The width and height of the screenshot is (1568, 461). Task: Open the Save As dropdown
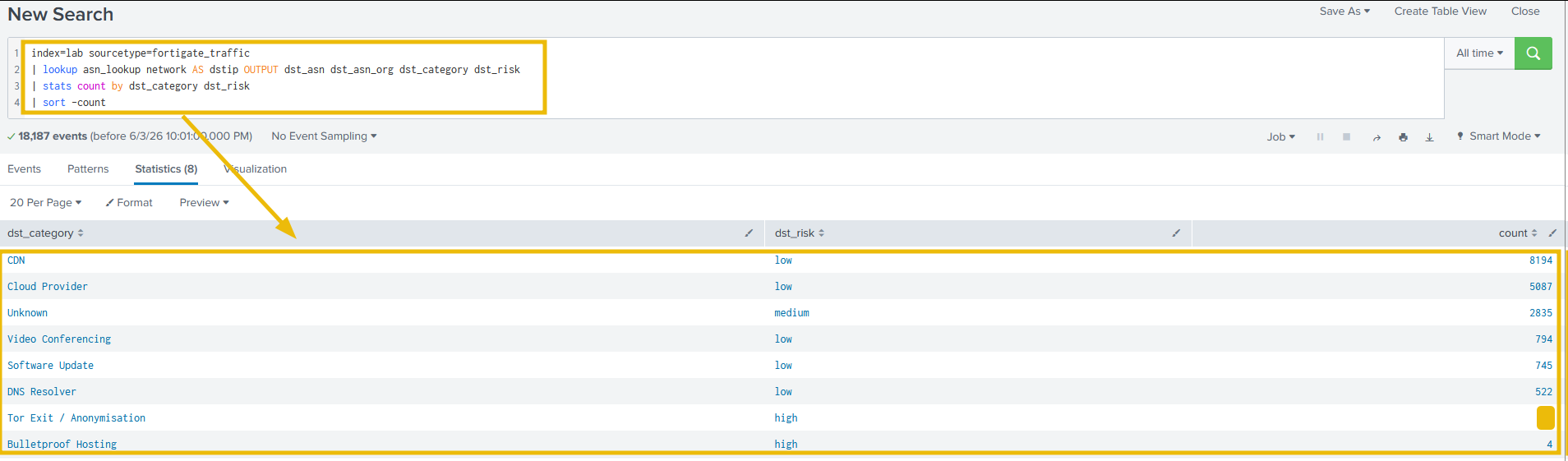(x=1344, y=12)
